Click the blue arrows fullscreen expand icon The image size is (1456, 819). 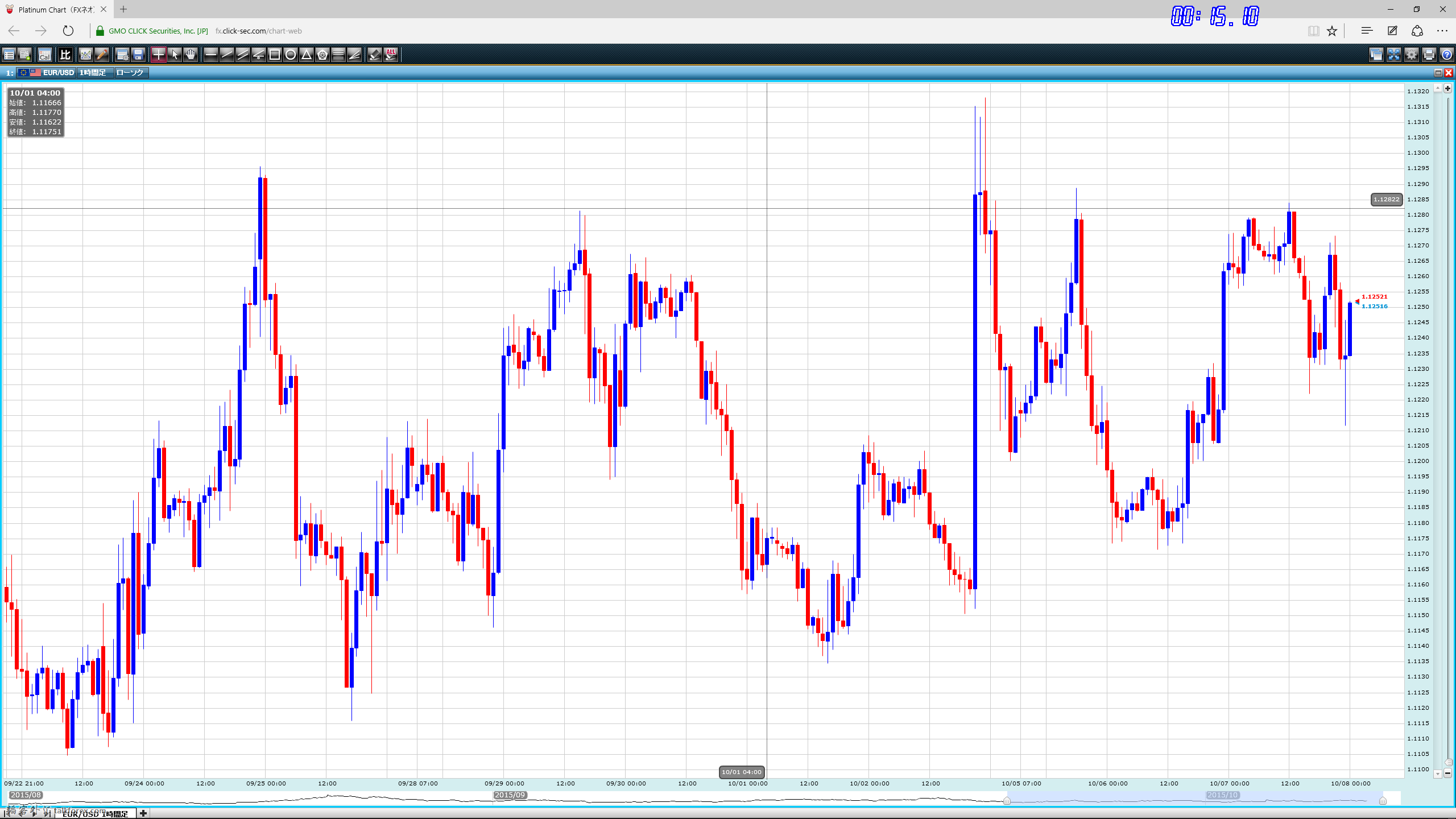(1394, 55)
